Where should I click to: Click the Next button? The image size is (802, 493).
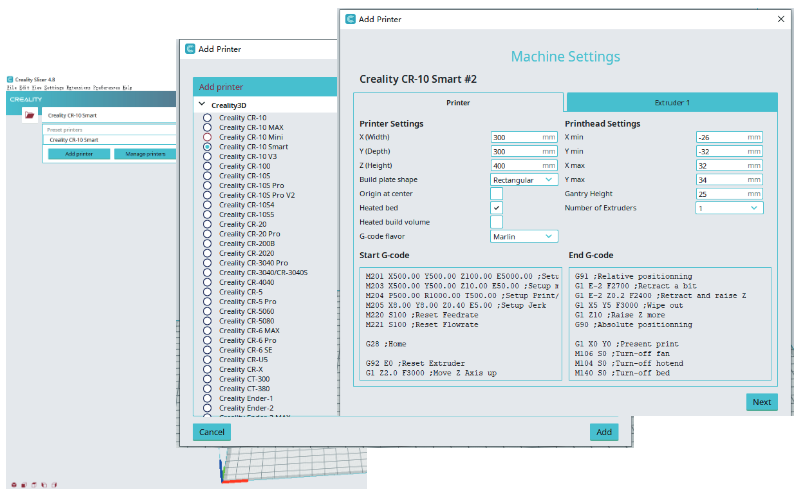coord(761,402)
